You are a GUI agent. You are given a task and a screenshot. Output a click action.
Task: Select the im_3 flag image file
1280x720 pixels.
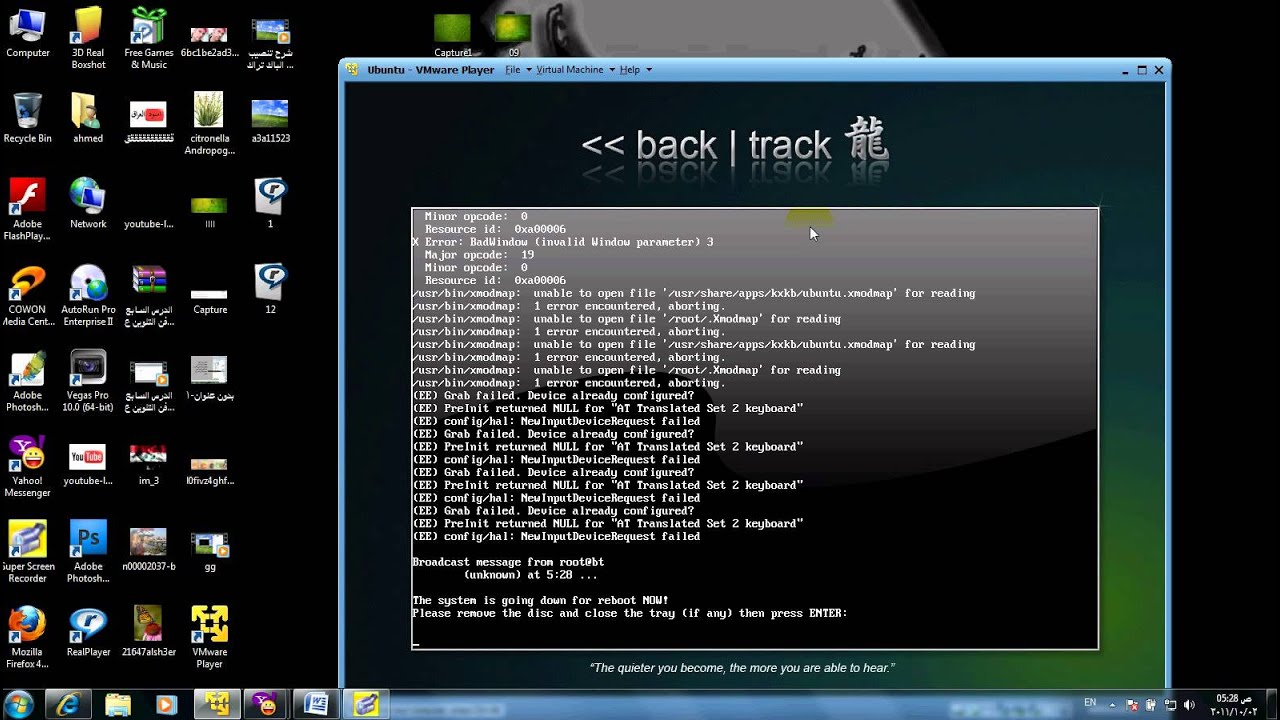point(149,462)
